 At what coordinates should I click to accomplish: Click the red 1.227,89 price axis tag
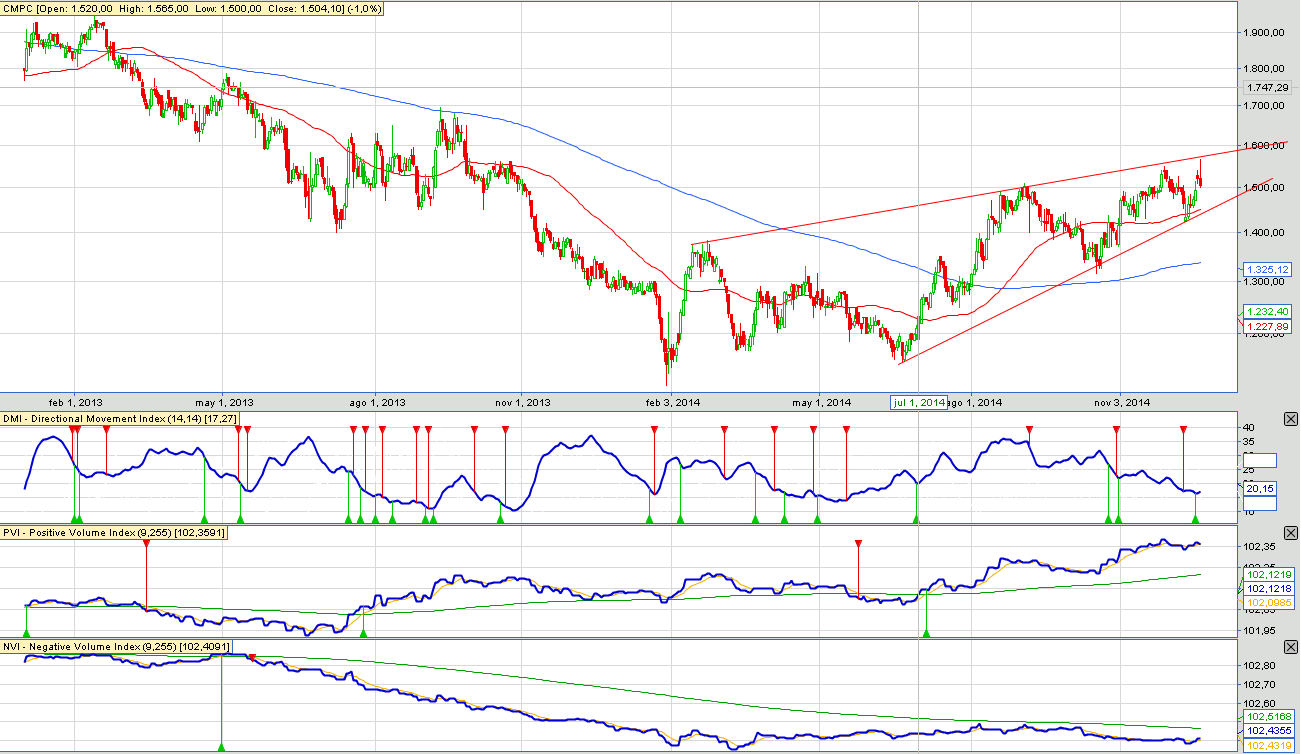click(1266, 326)
